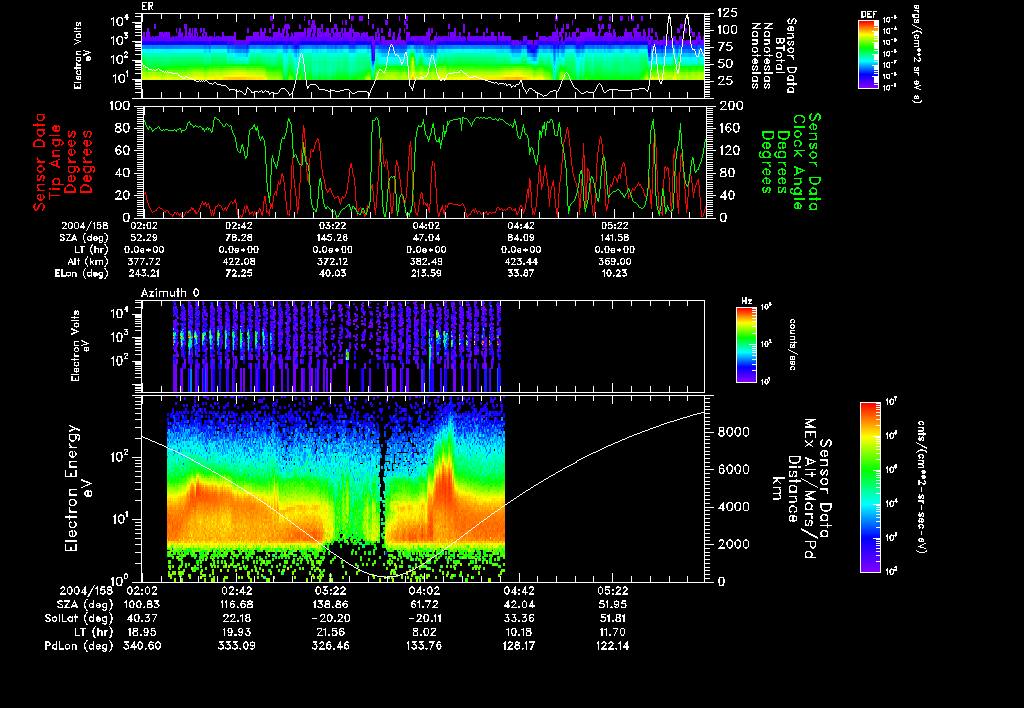Click the 8000 tick on distance axis
The height and width of the screenshot is (708, 1024).
click(x=733, y=432)
